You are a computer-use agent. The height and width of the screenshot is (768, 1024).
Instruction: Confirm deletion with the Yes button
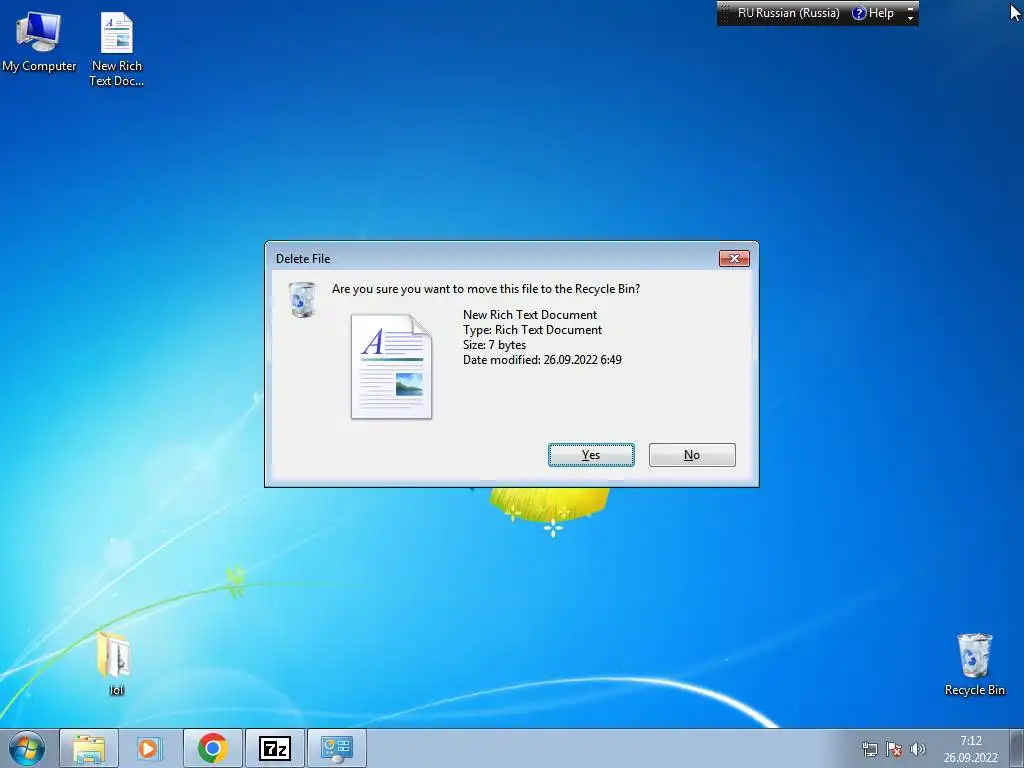tap(591, 455)
